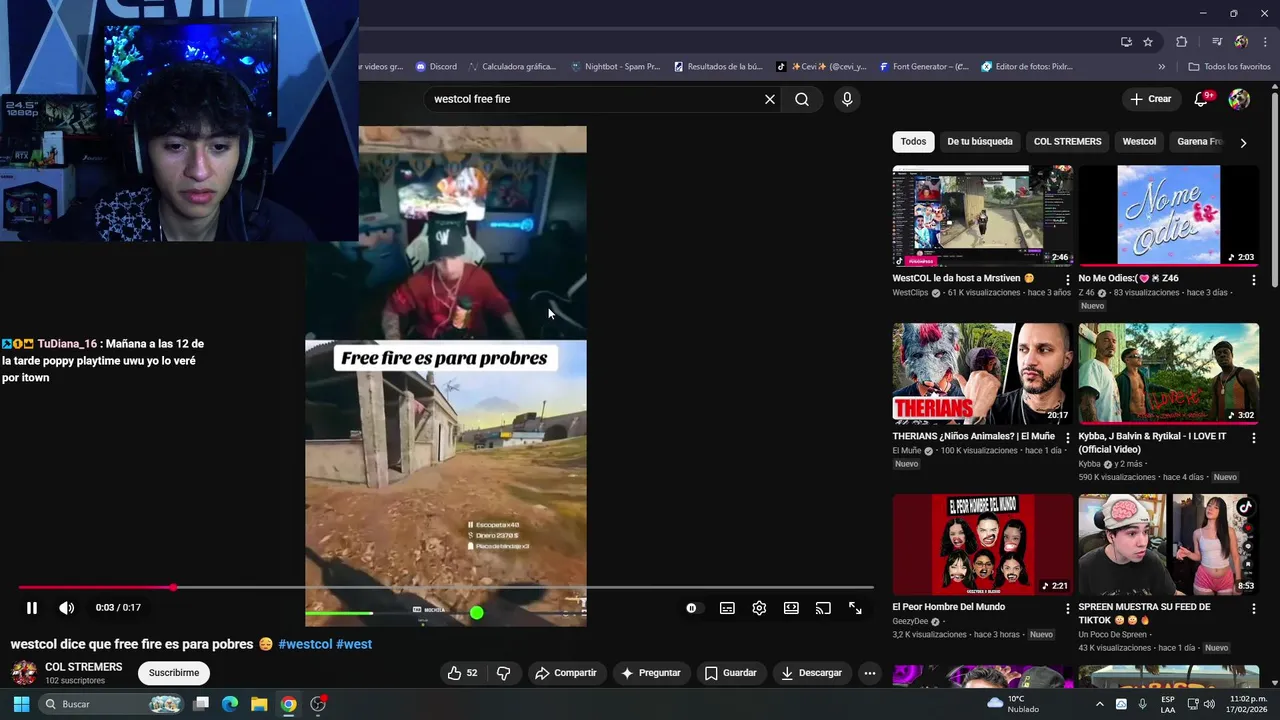Switch to theater mode view
The width and height of the screenshot is (1280, 720).
[x=791, y=608]
